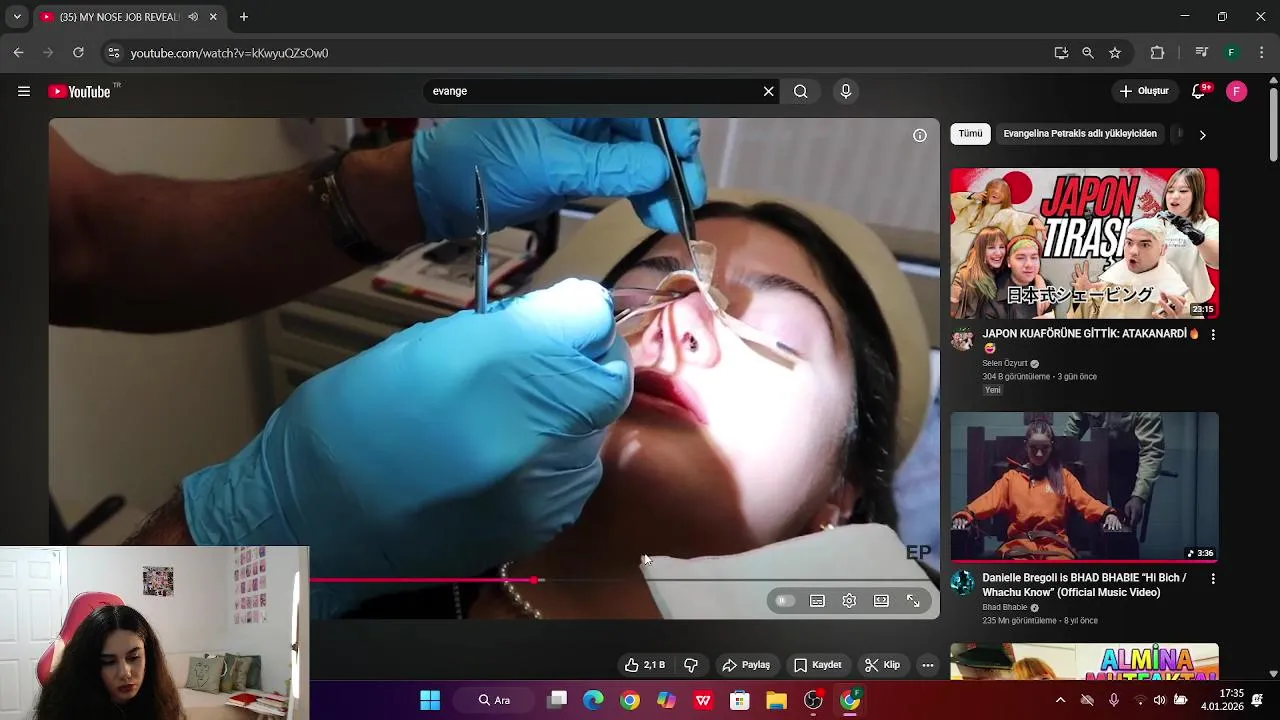Click the Selen Özyurt channel name
The width and height of the screenshot is (1280, 720).
(1005, 364)
